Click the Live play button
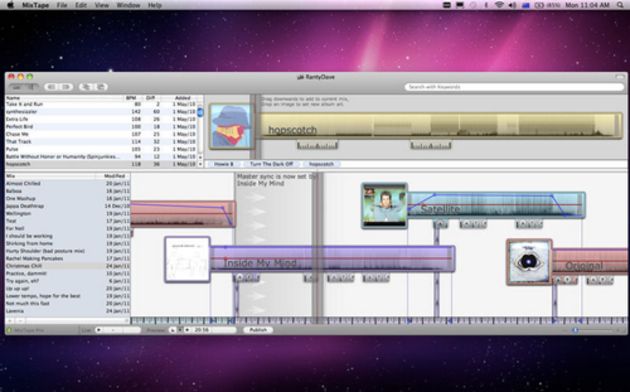630x392 pixels. [x=98, y=330]
